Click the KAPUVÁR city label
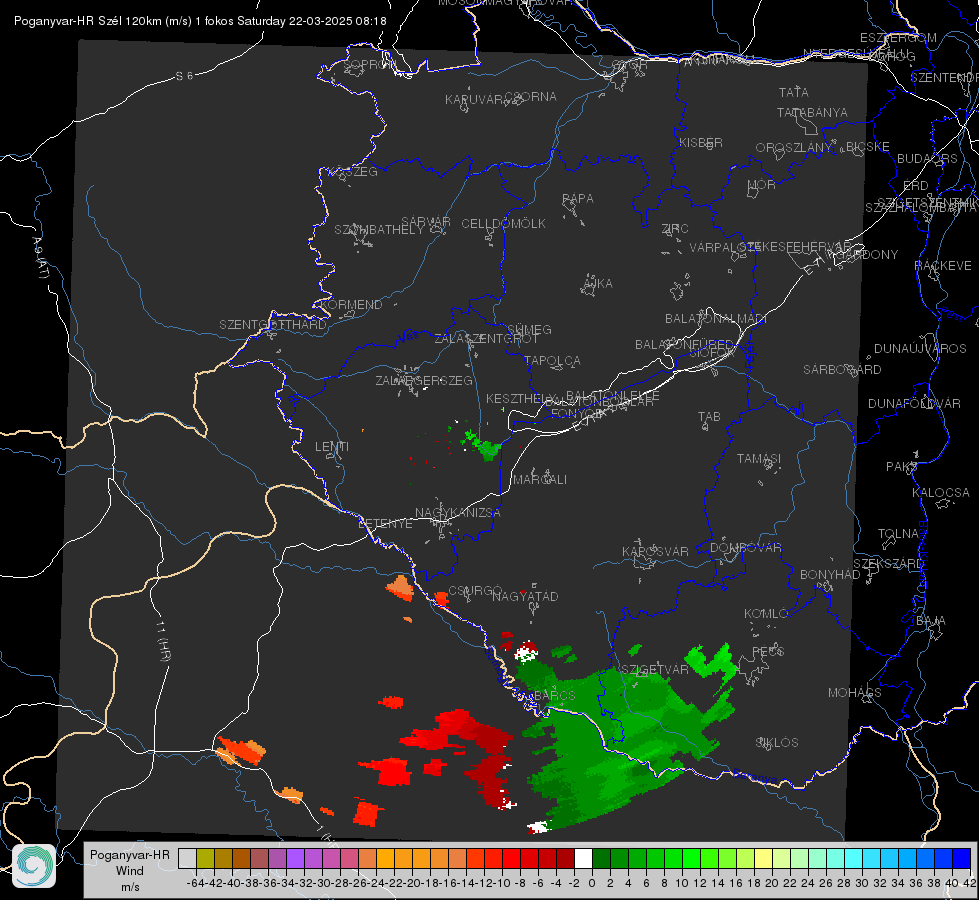 (x=475, y=100)
